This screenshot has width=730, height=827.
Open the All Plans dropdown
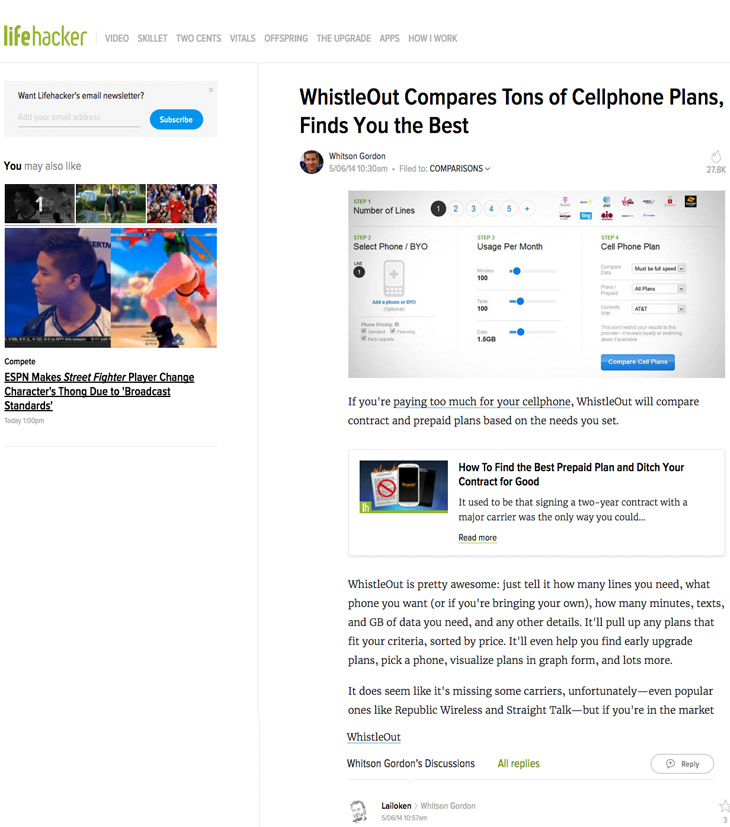click(658, 289)
